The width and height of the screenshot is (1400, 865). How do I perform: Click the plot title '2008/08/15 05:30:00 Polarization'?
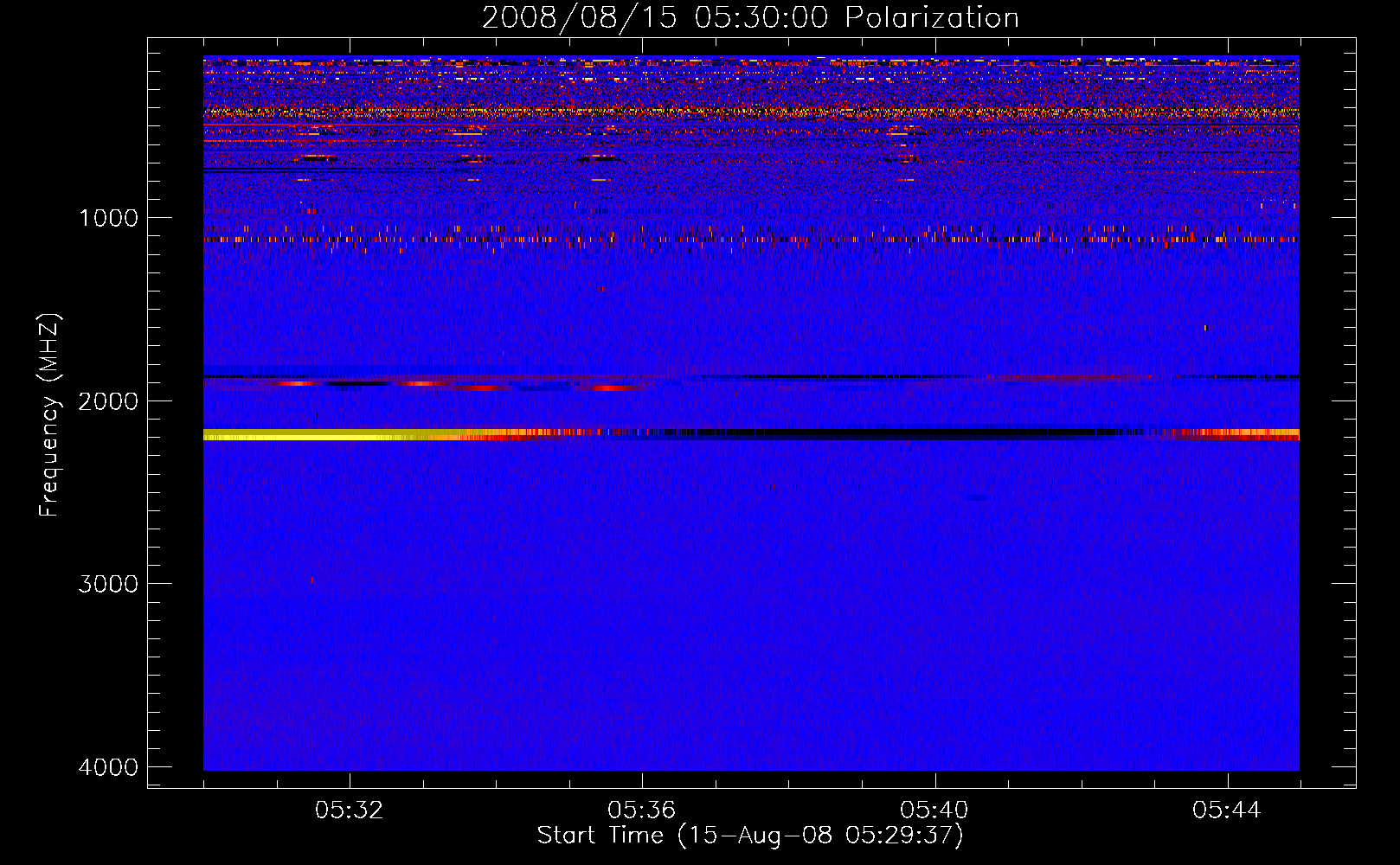[750, 17]
